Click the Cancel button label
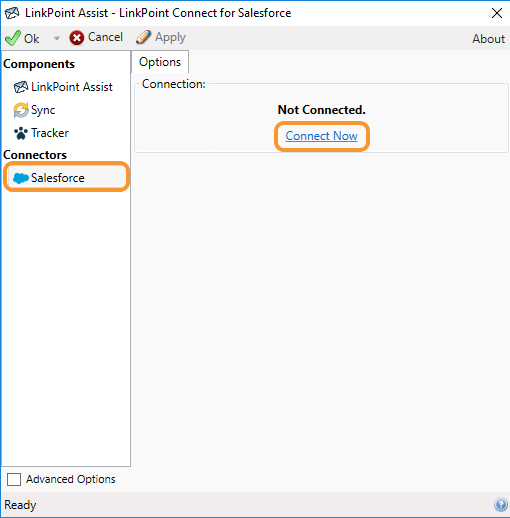The image size is (510, 518). click(105, 37)
